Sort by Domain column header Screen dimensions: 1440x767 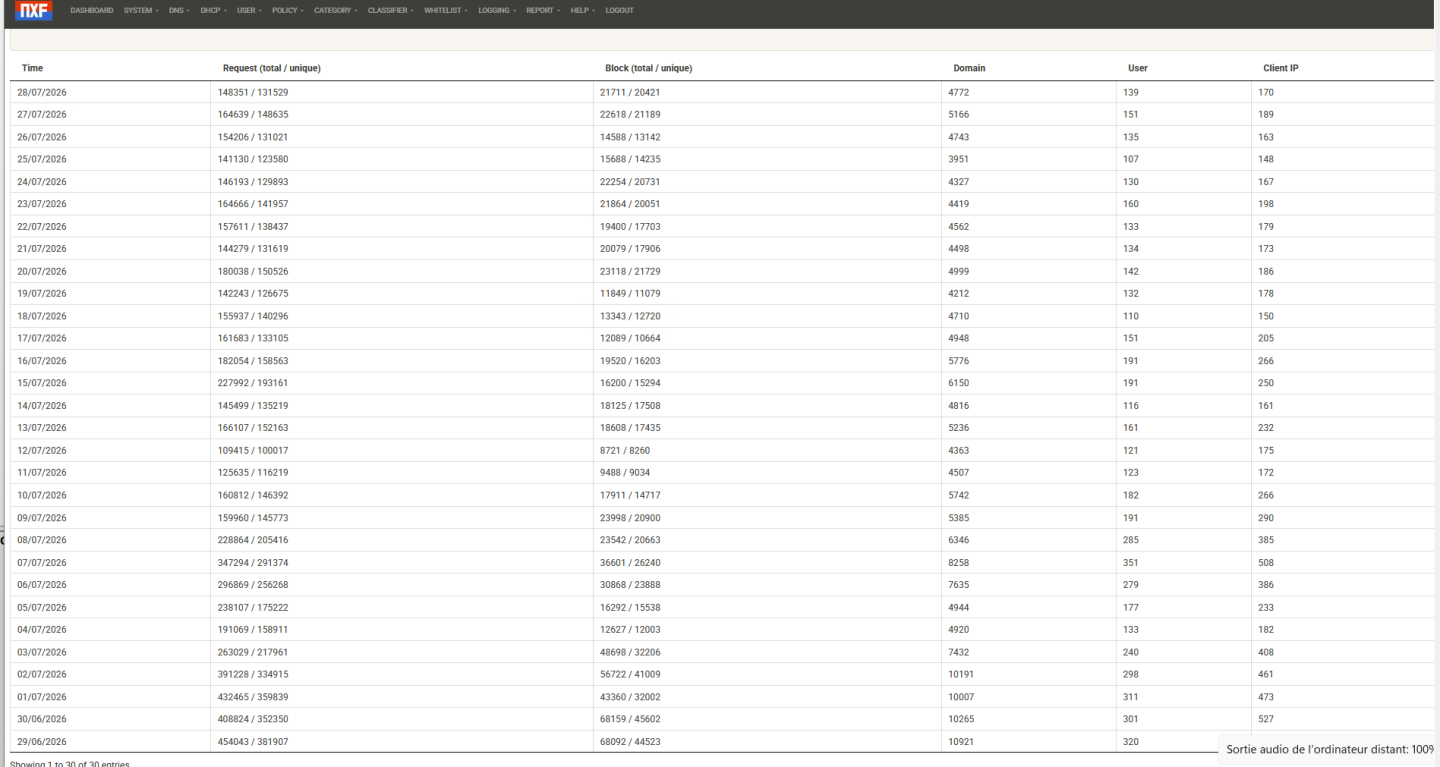[x=969, y=68]
